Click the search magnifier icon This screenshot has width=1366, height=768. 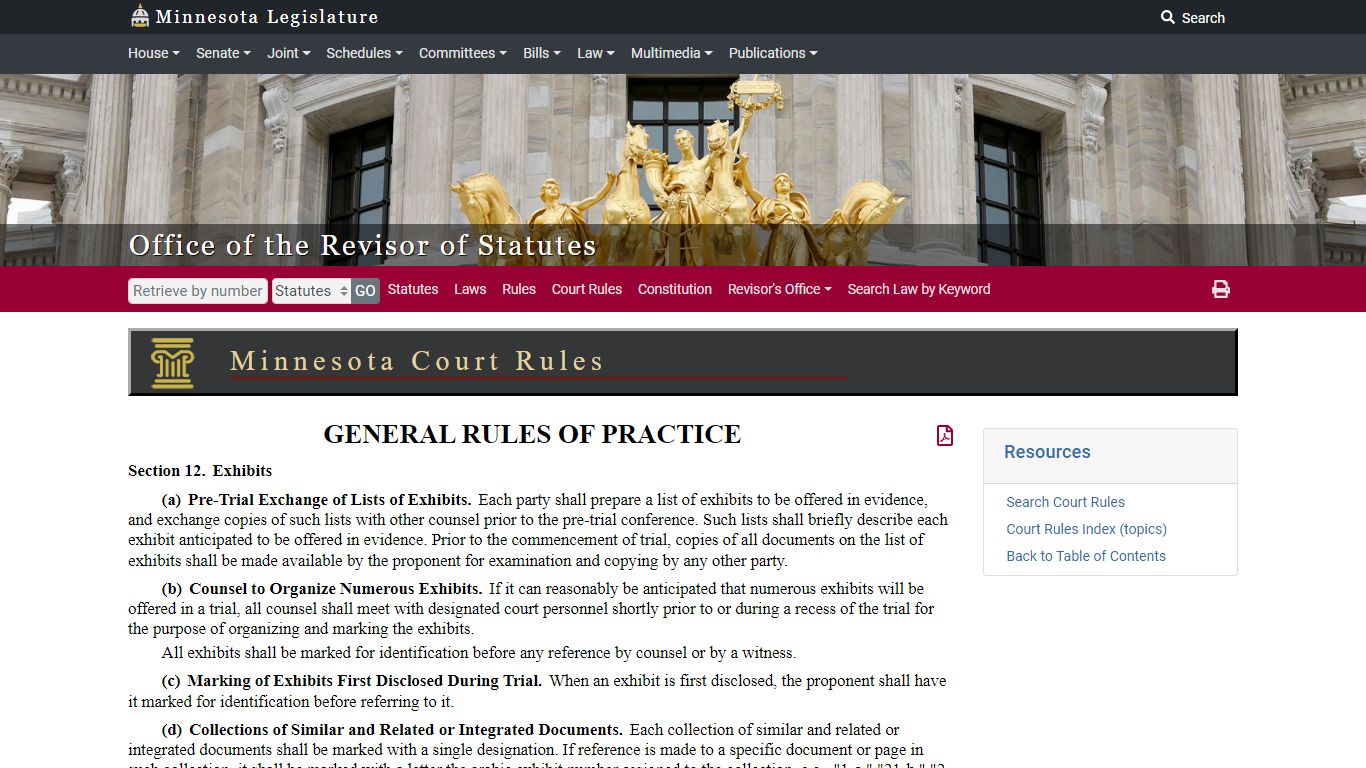[x=1168, y=17]
